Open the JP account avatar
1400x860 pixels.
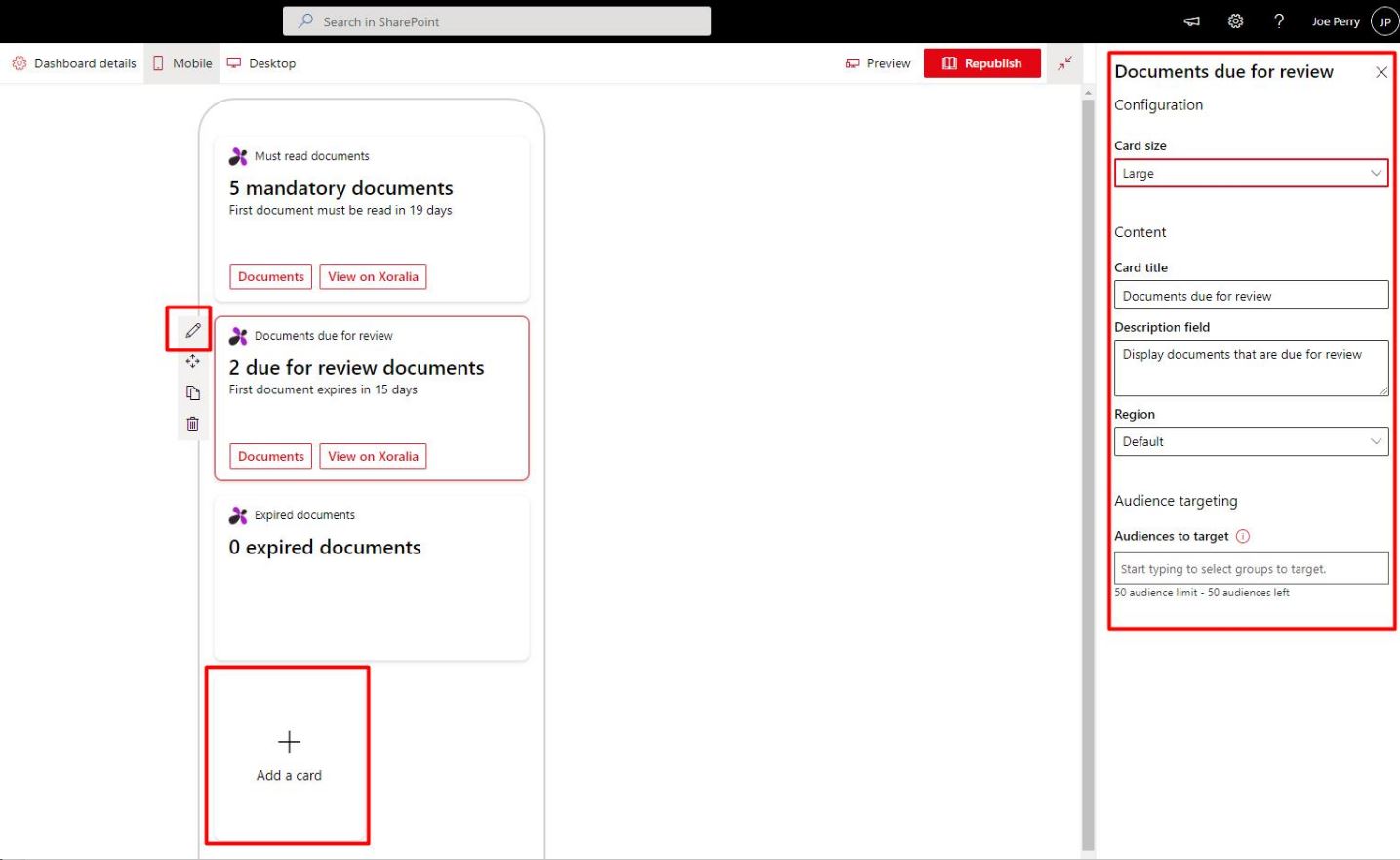[x=1384, y=20]
